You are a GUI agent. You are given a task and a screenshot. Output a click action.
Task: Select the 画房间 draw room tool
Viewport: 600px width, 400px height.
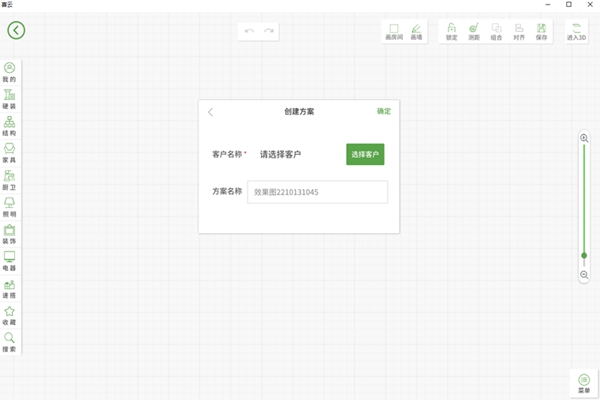coord(393,31)
